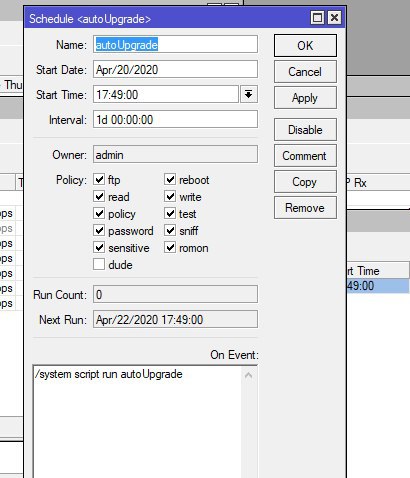Viewport: 410px width, 478px height.
Task: Toggle the read policy checkbox
Action: [99, 196]
